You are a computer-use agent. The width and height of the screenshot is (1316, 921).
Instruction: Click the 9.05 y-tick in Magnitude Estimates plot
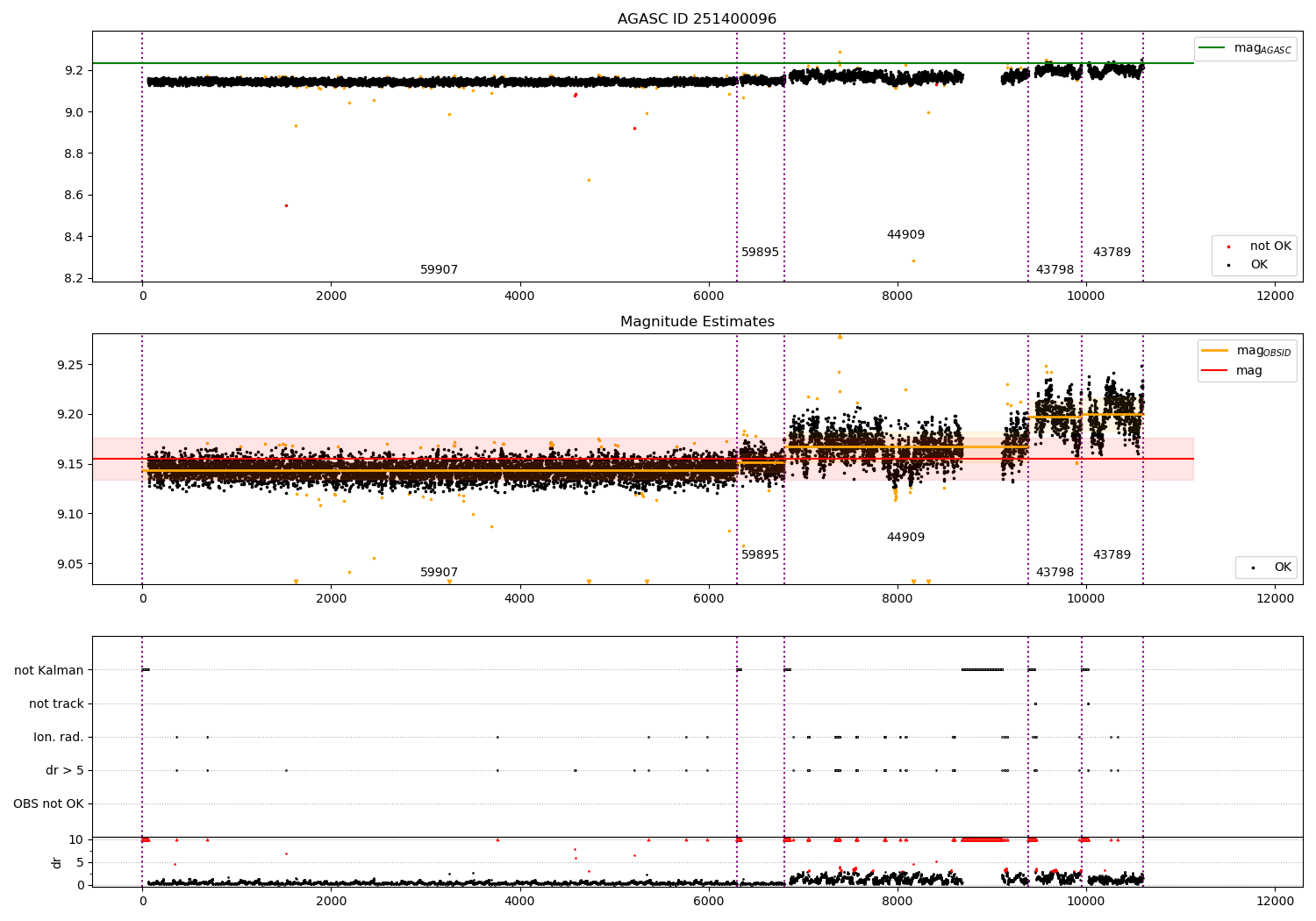coord(71,564)
